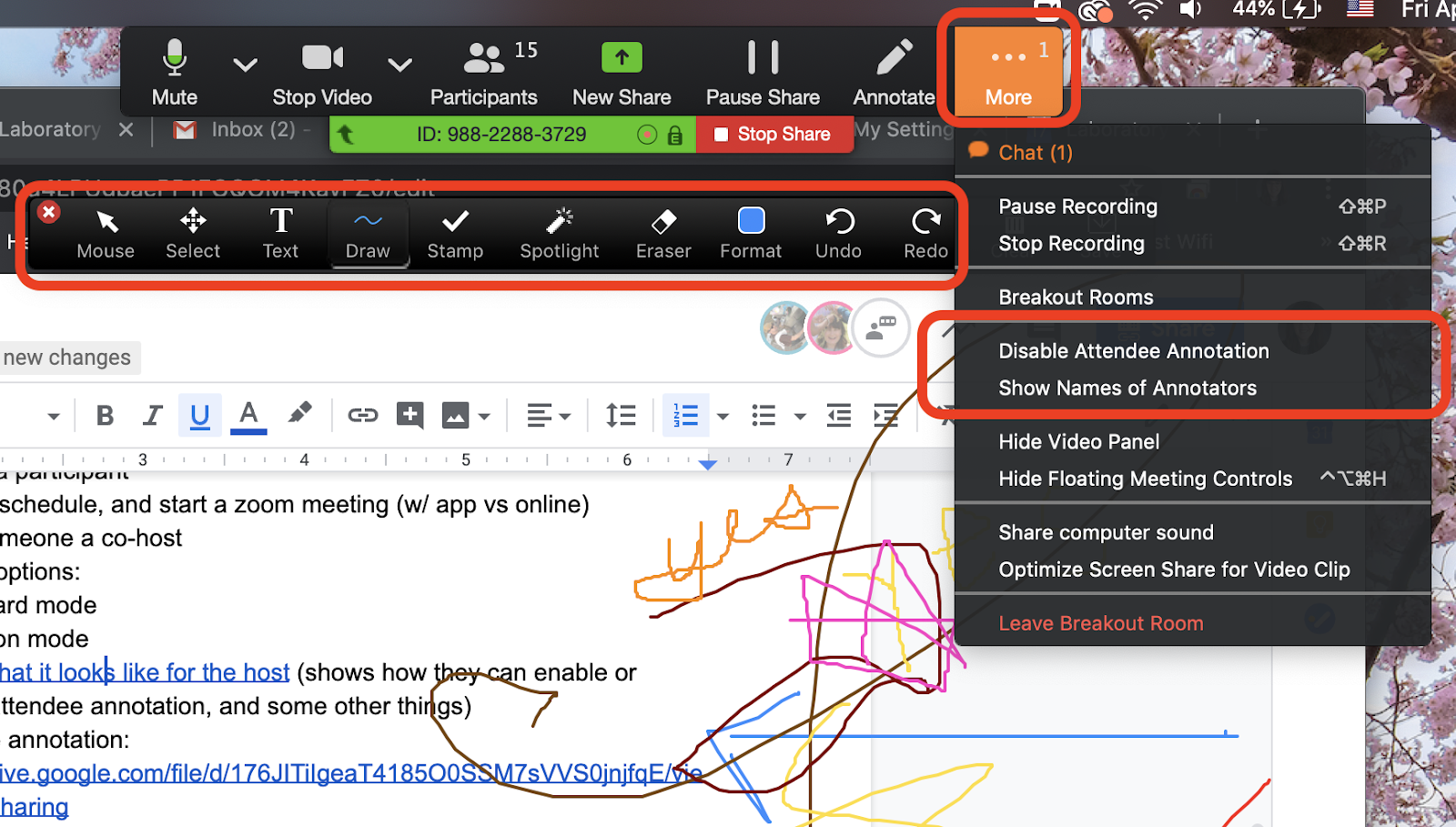Screen dimensions: 1456x827
Task: Toggle bold formatting in the doc
Action: [x=105, y=416]
